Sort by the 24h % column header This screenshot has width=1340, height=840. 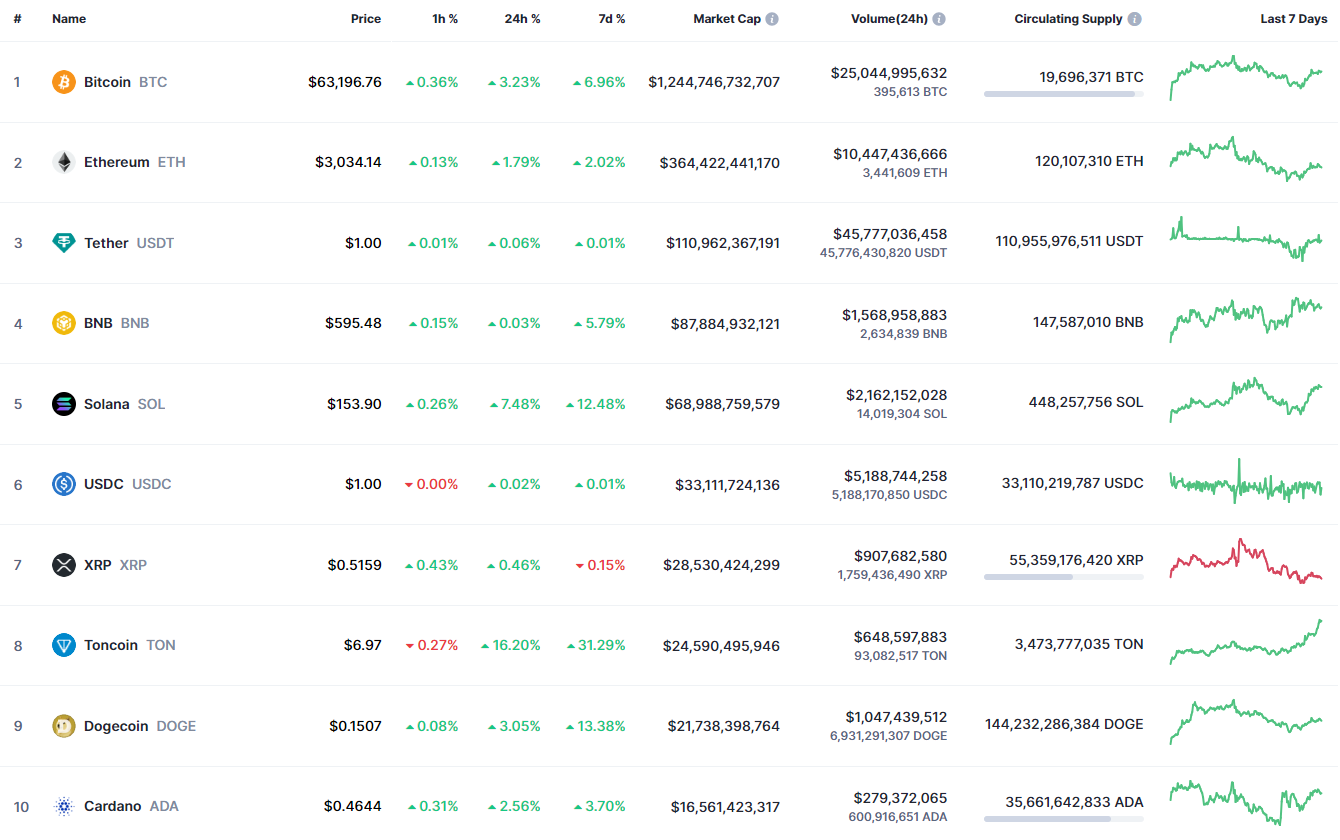(522, 19)
